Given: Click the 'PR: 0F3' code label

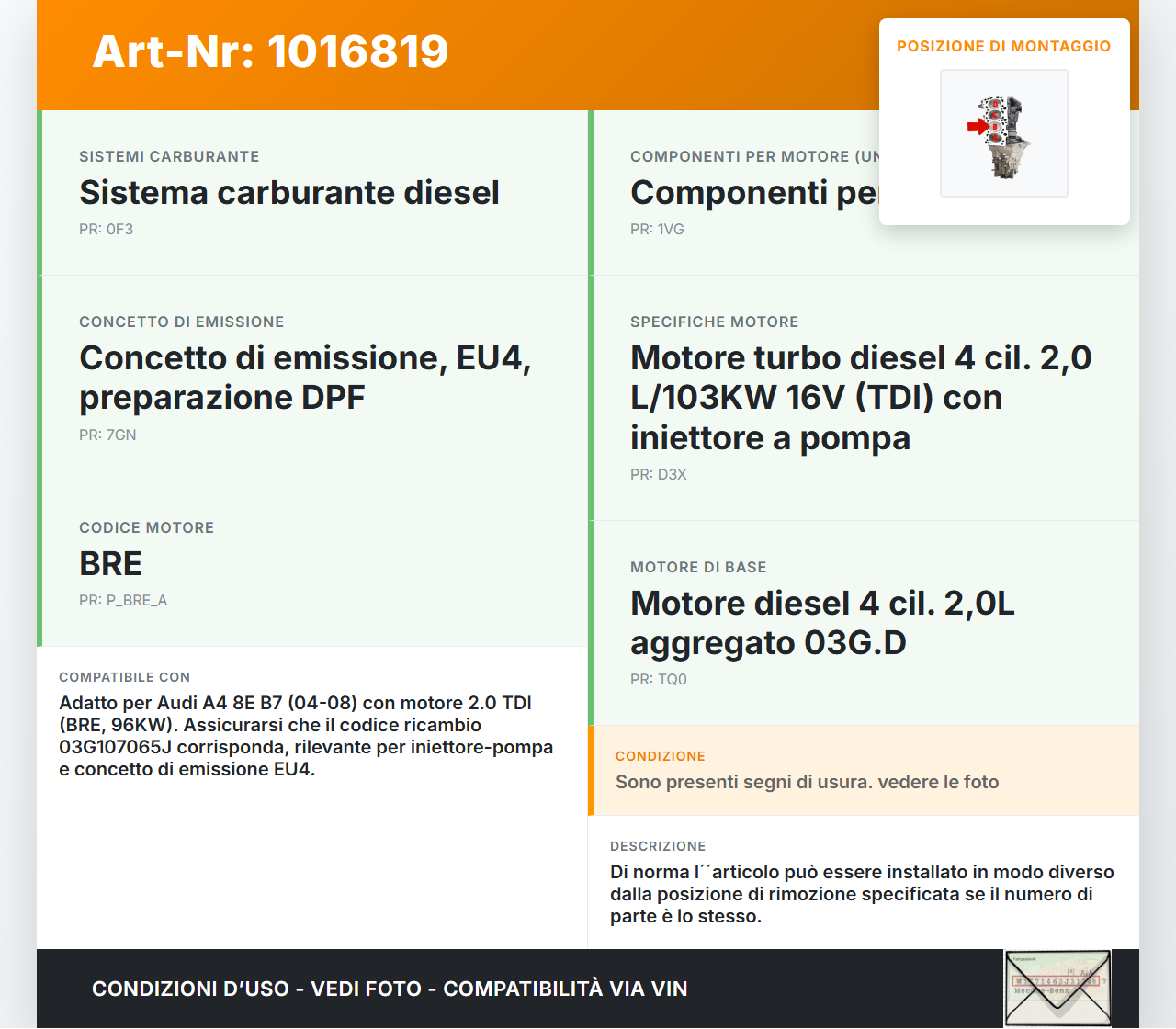Looking at the screenshot, I should pos(106,230).
